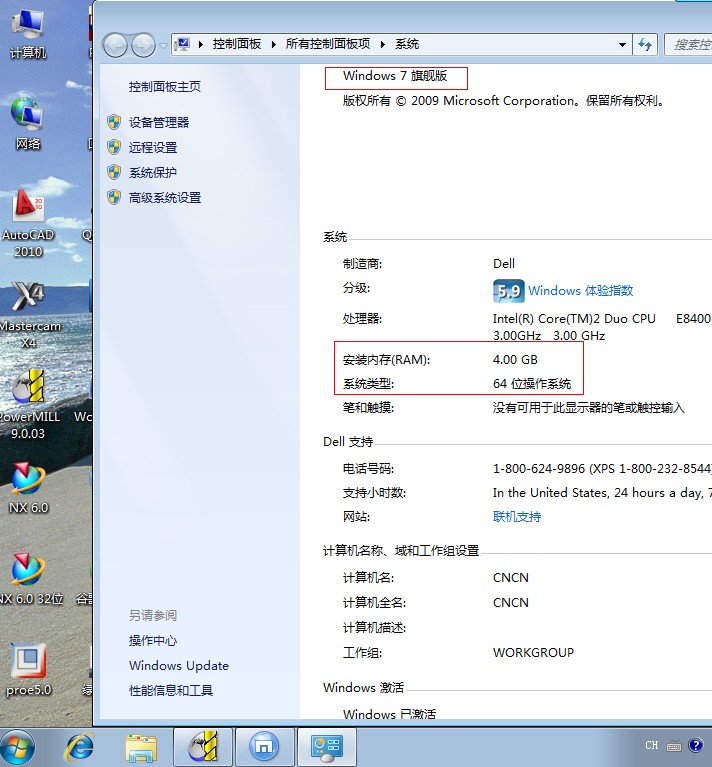This screenshot has width=712, height=767.
Task: Select 控制面板 breadcrumb item
Action: [237, 44]
